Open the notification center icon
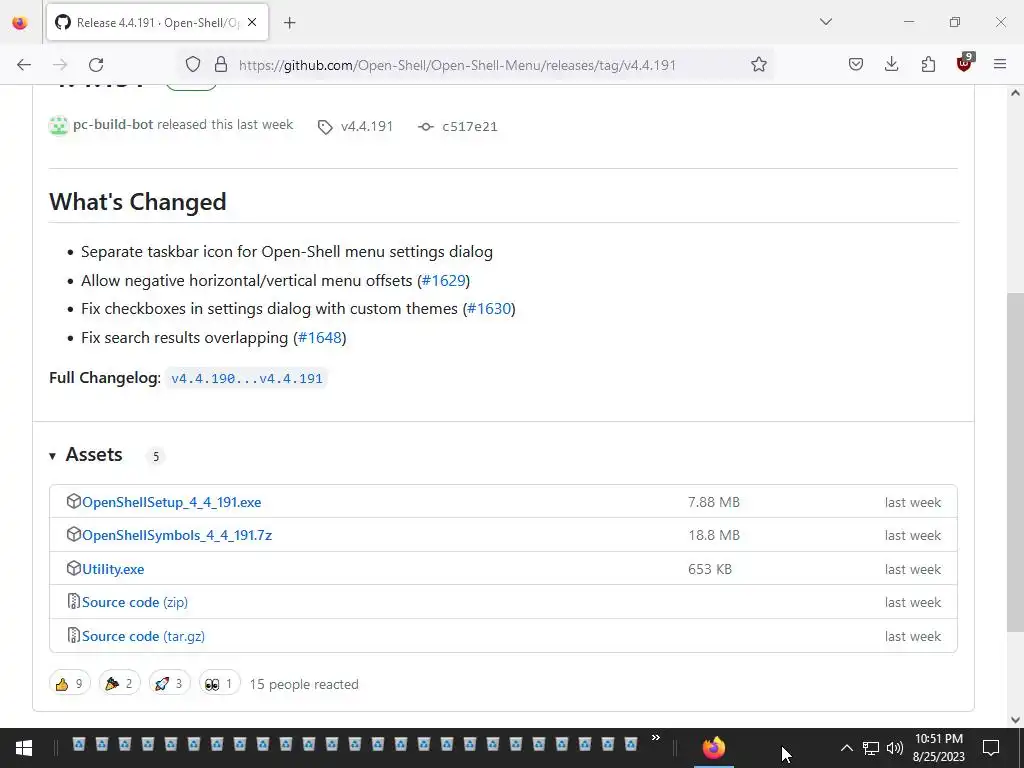This screenshot has width=1024, height=768. [991, 748]
